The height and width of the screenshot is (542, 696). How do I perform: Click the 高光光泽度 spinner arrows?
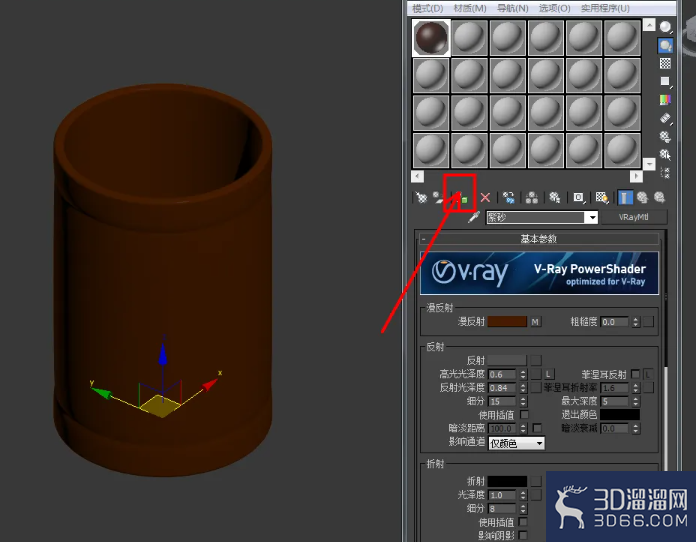(x=523, y=375)
